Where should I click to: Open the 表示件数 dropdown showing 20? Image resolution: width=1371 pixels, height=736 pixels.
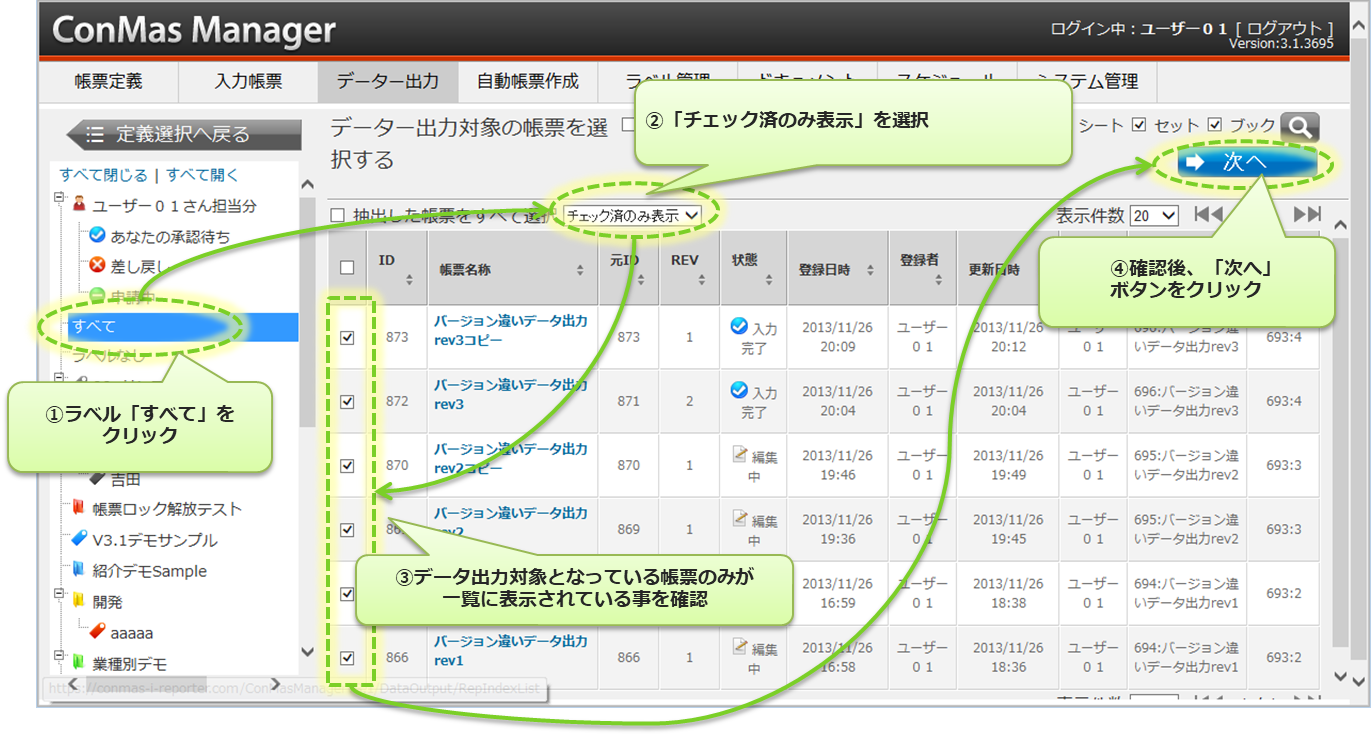pos(1154,215)
